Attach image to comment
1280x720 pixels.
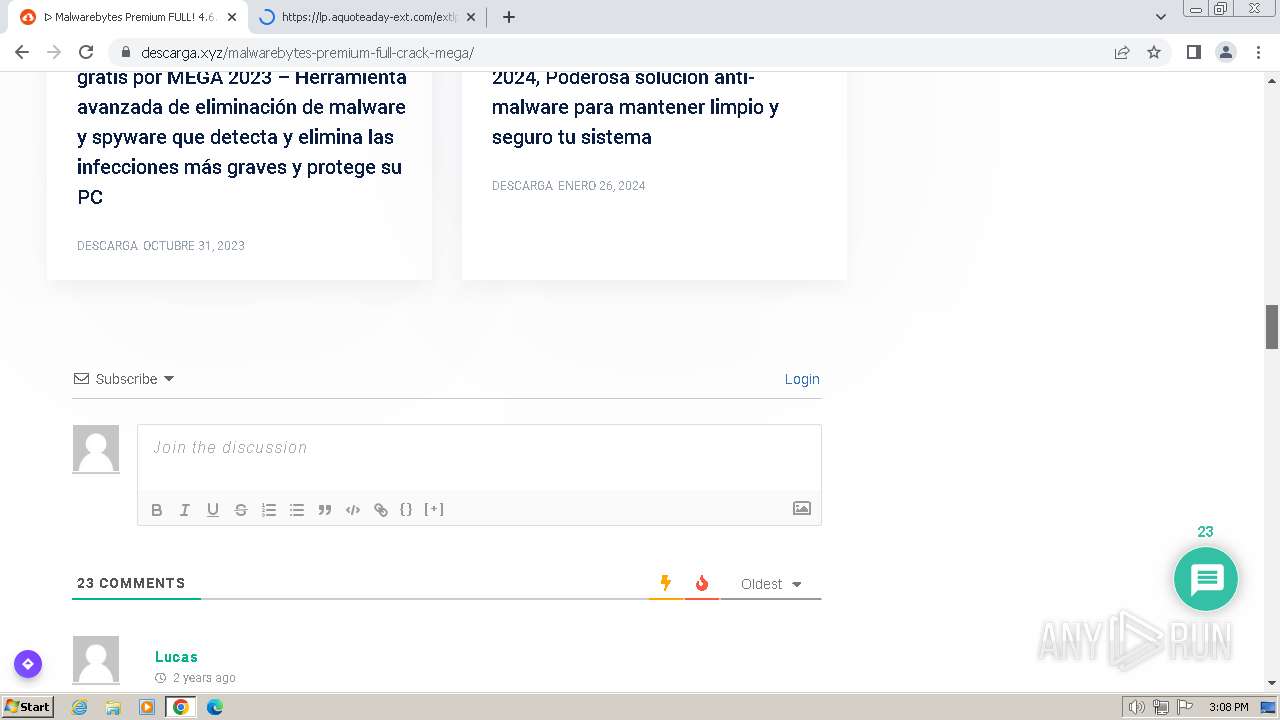click(x=802, y=508)
